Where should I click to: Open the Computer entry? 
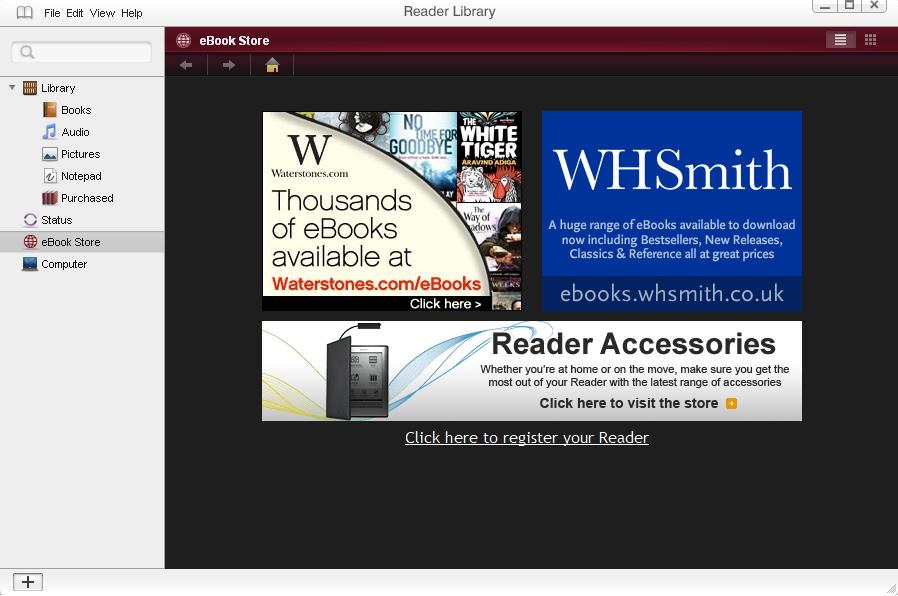coord(64,264)
